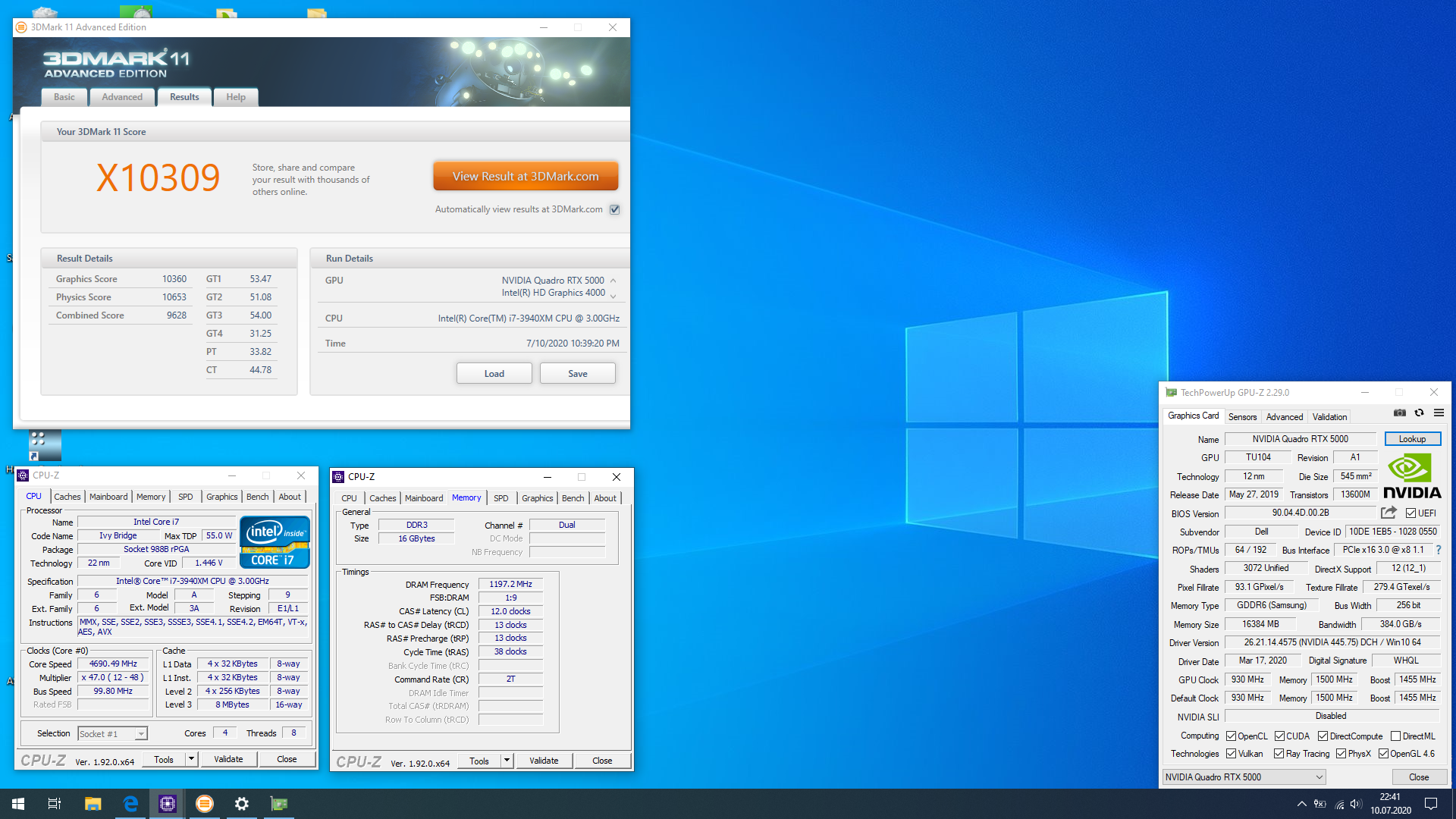
Task: Switch to GPU-Z taskbar icon
Action: (x=279, y=804)
